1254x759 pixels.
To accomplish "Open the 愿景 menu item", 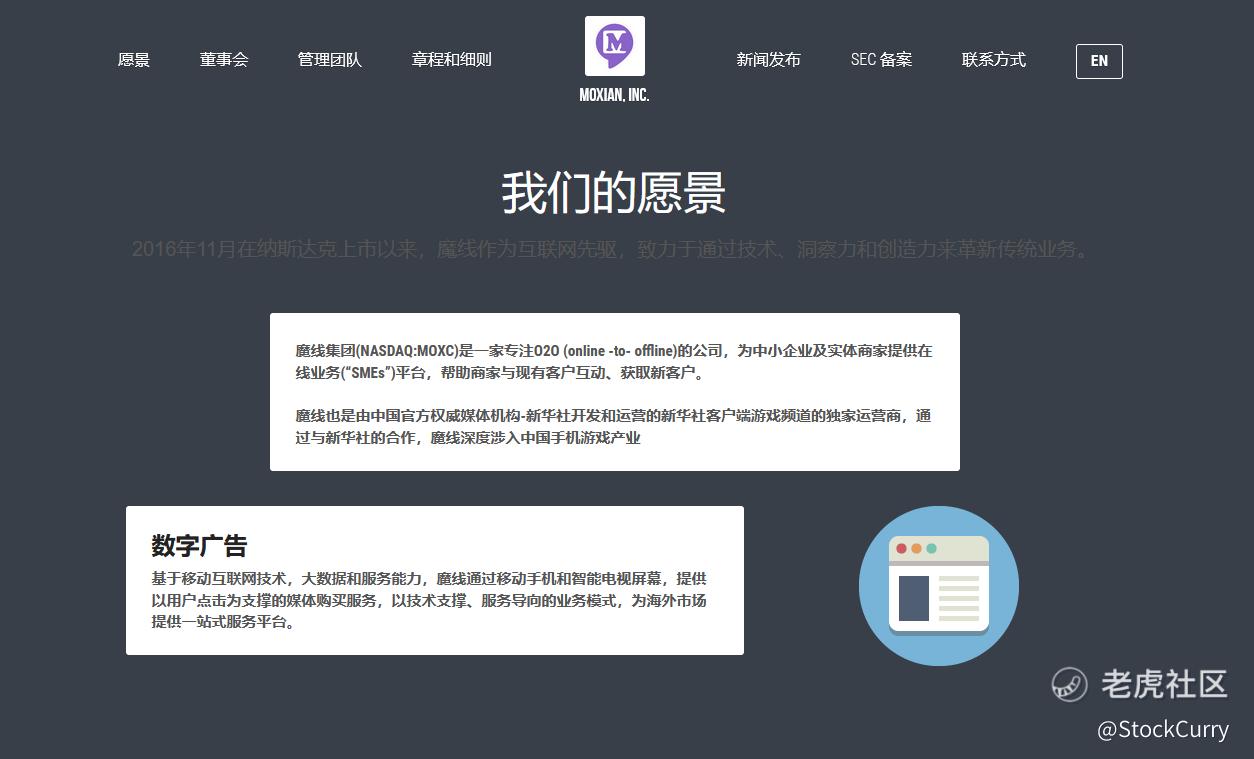I will click(134, 60).
